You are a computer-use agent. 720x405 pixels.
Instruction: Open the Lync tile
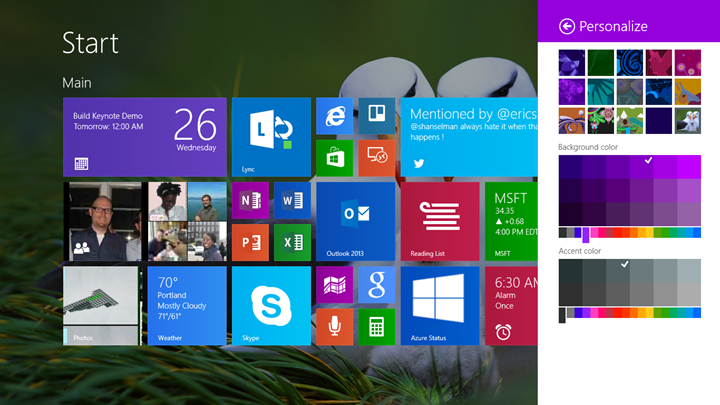click(x=271, y=137)
